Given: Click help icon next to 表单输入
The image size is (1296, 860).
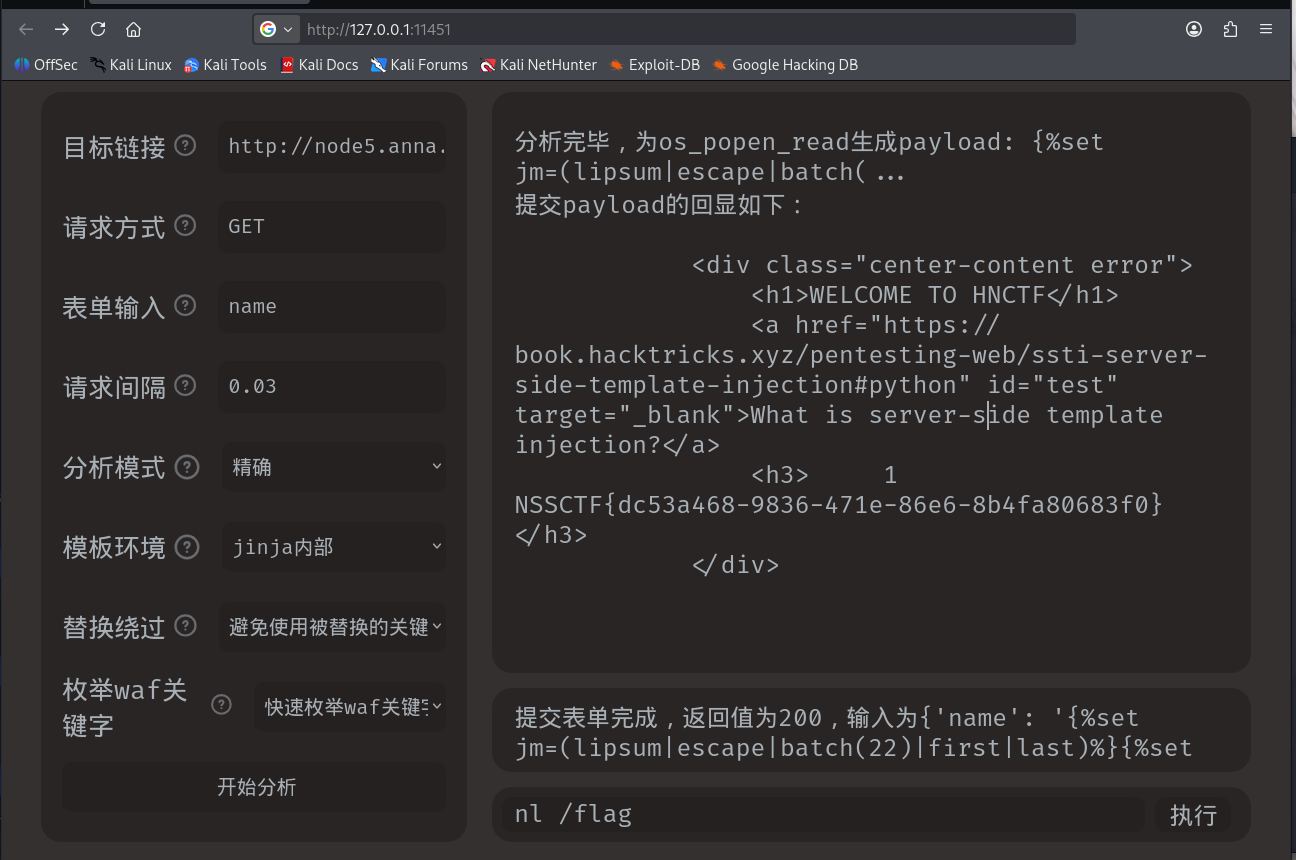Looking at the screenshot, I should click(185, 305).
